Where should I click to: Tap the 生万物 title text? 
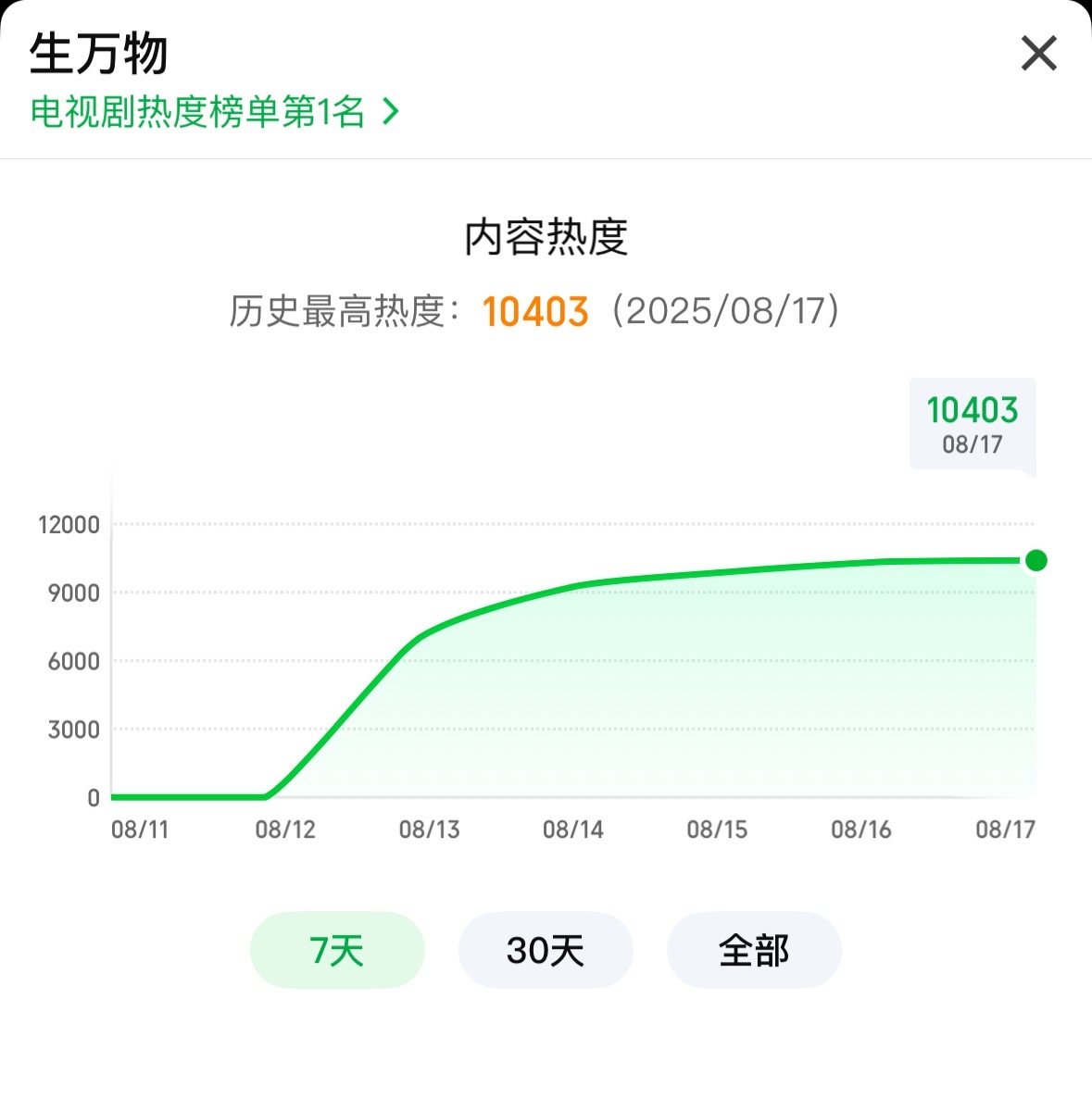point(98,54)
